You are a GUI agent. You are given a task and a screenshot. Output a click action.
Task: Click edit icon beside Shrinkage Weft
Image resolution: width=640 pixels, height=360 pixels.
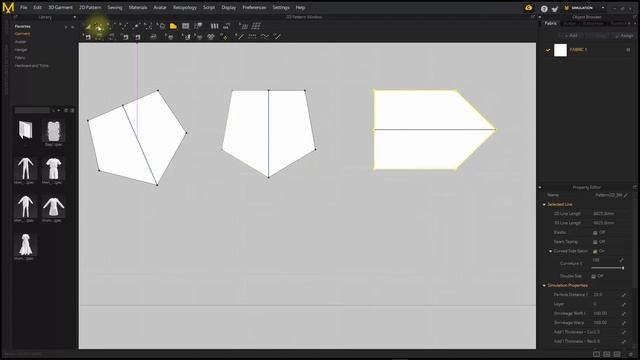point(624,313)
